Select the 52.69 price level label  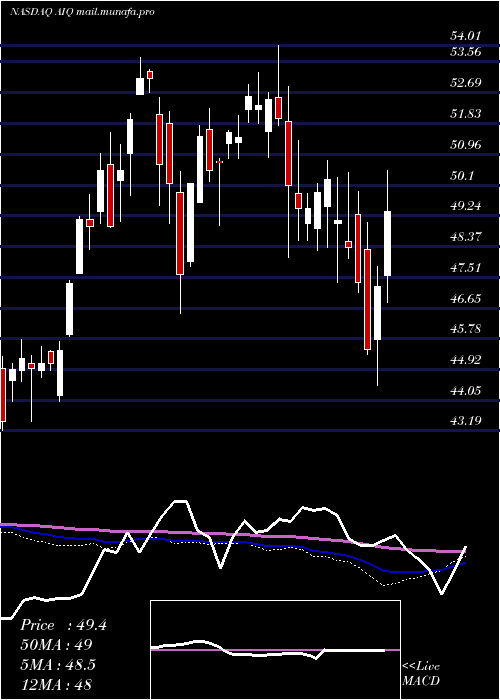(x=466, y=83)
